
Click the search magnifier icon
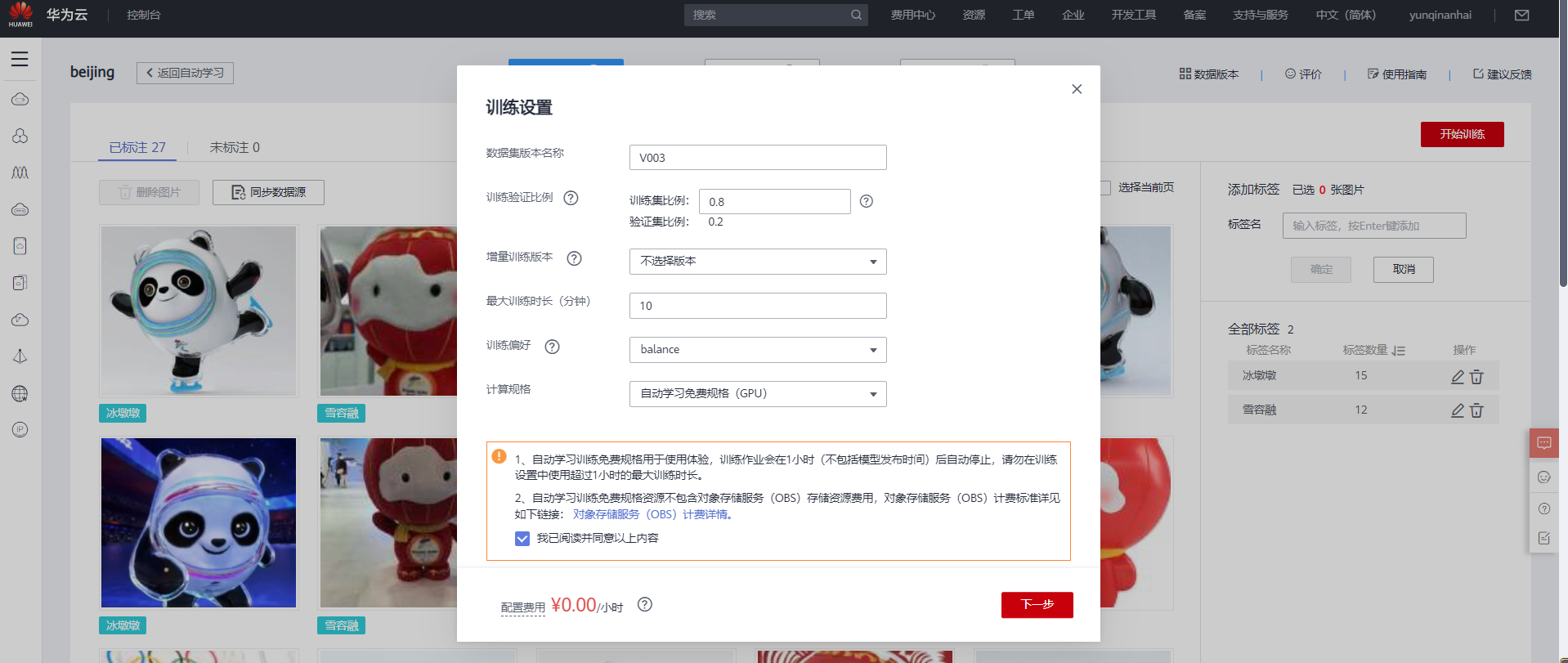coord(856,15)
